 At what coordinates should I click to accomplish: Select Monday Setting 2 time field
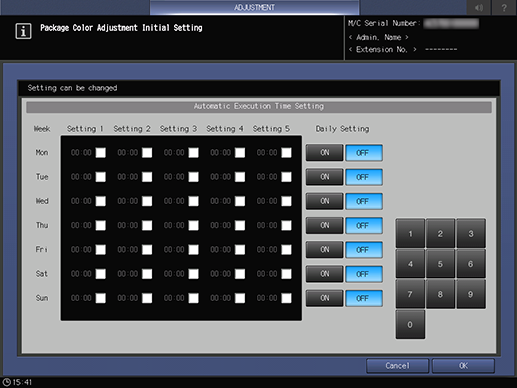coord(128,153)
